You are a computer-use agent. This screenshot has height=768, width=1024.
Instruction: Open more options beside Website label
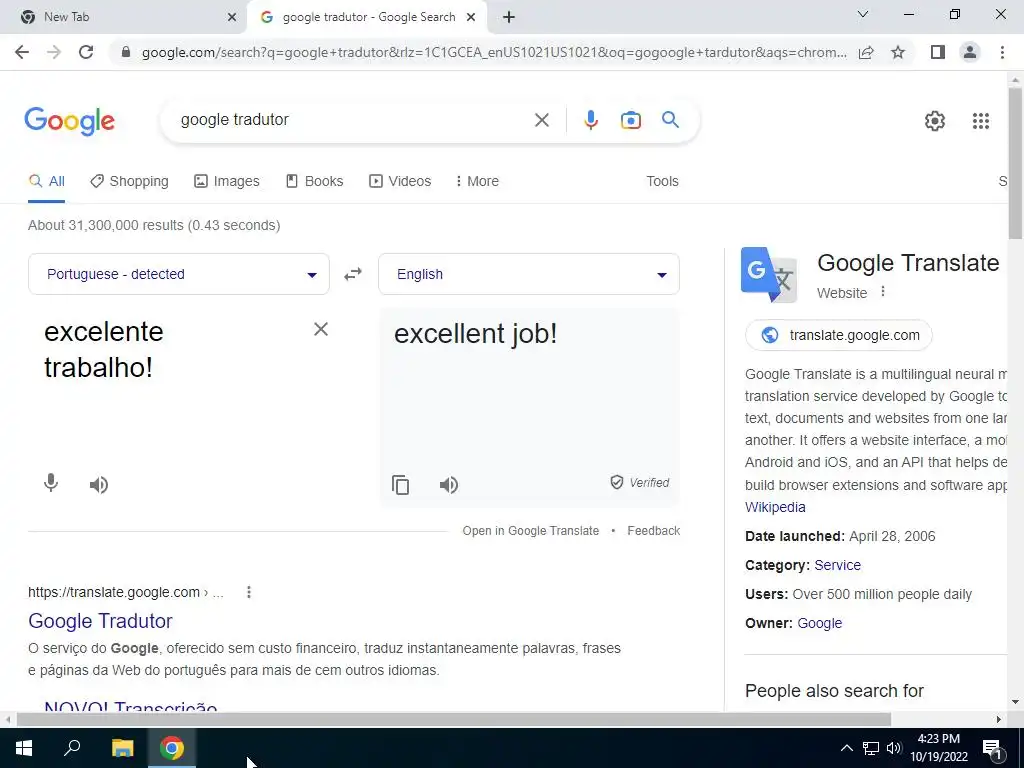tap(883, 291)
